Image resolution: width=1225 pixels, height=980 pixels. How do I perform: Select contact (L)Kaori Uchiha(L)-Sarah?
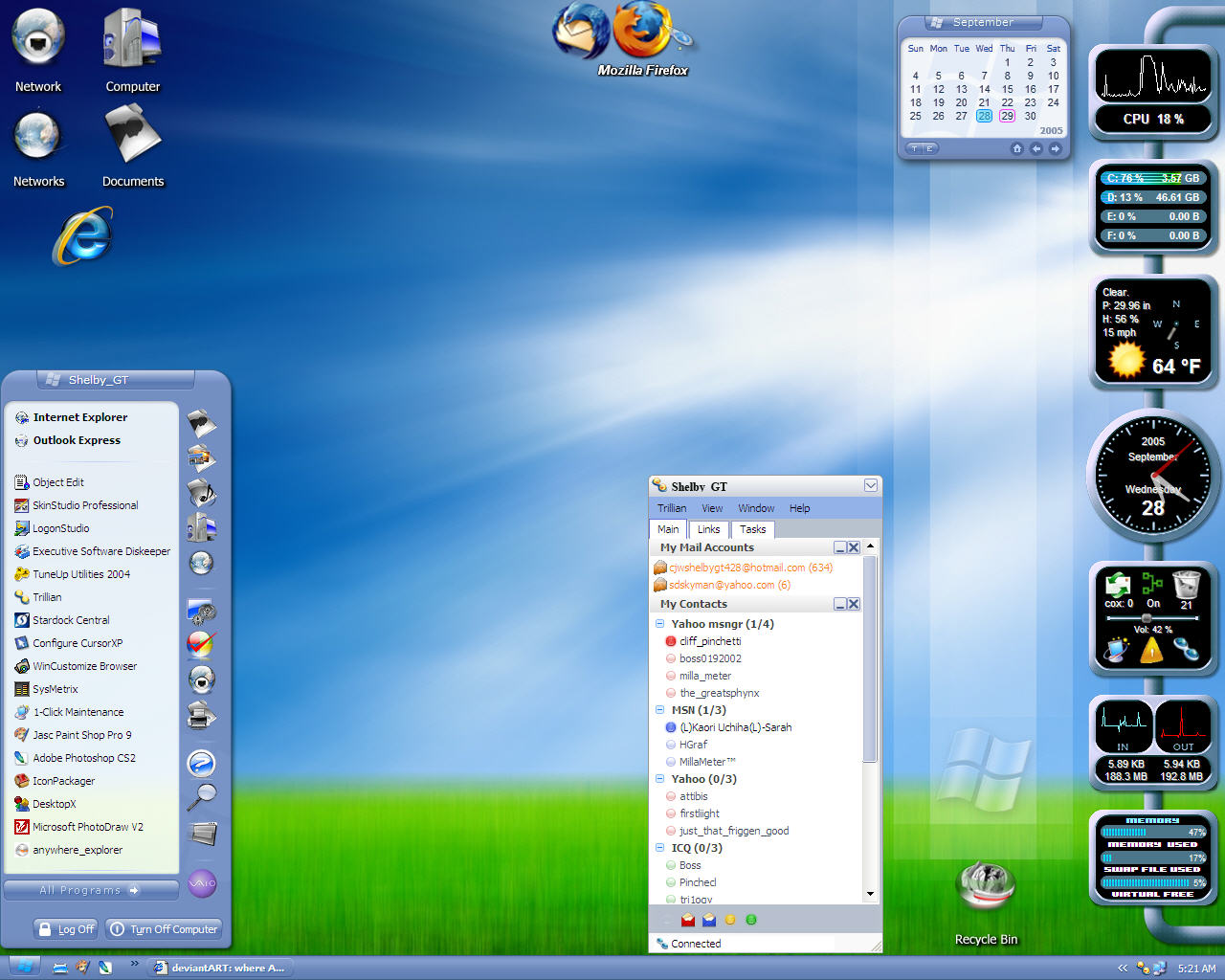click(x=729, y=727)
